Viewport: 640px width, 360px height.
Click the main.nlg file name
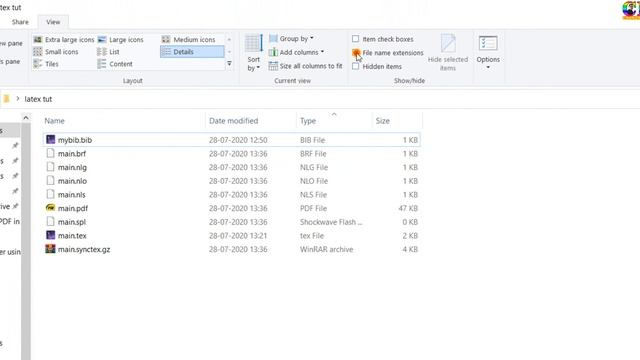[x=72, y=167]
